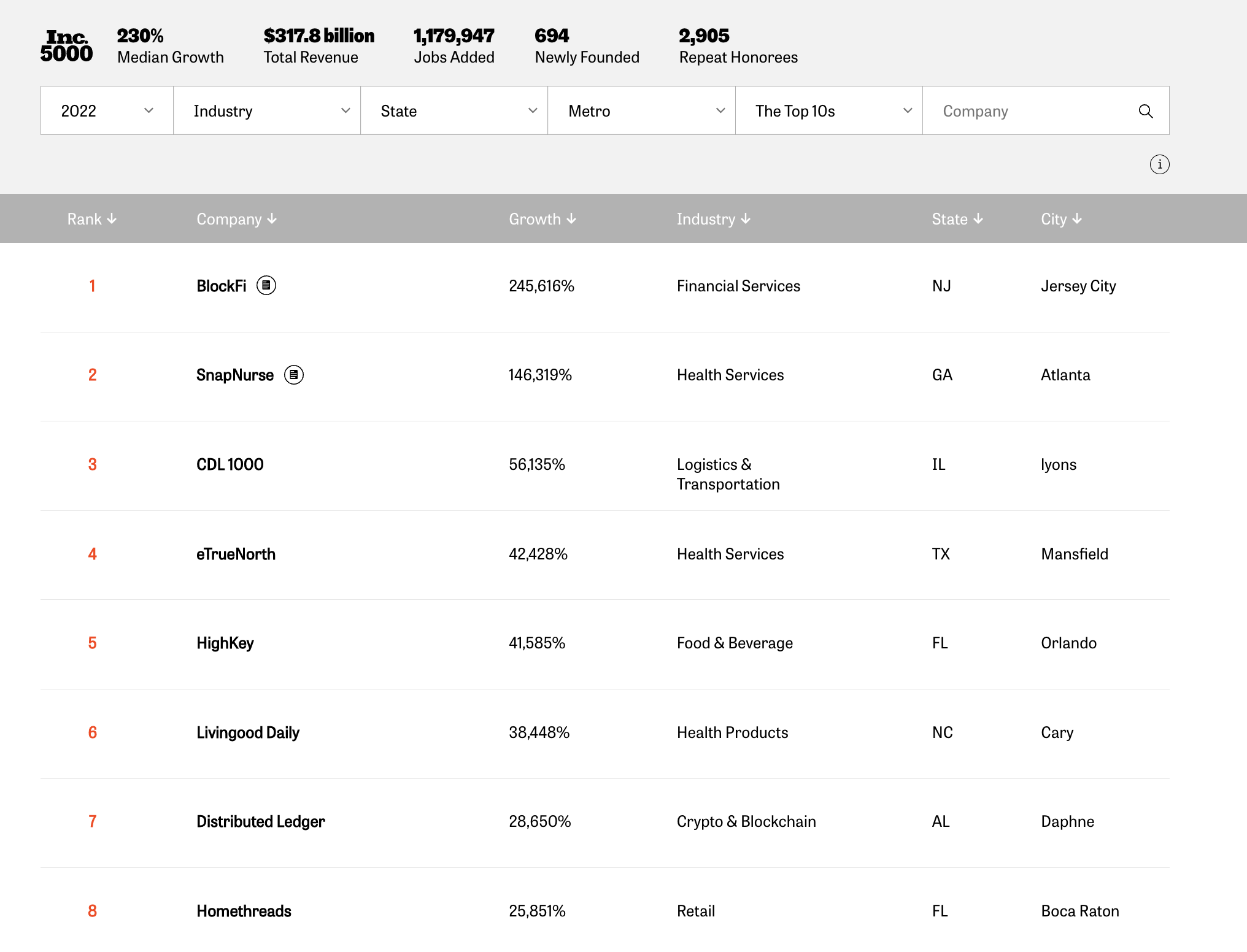Open The Top 10s dropdown

(x=829, y=110)
